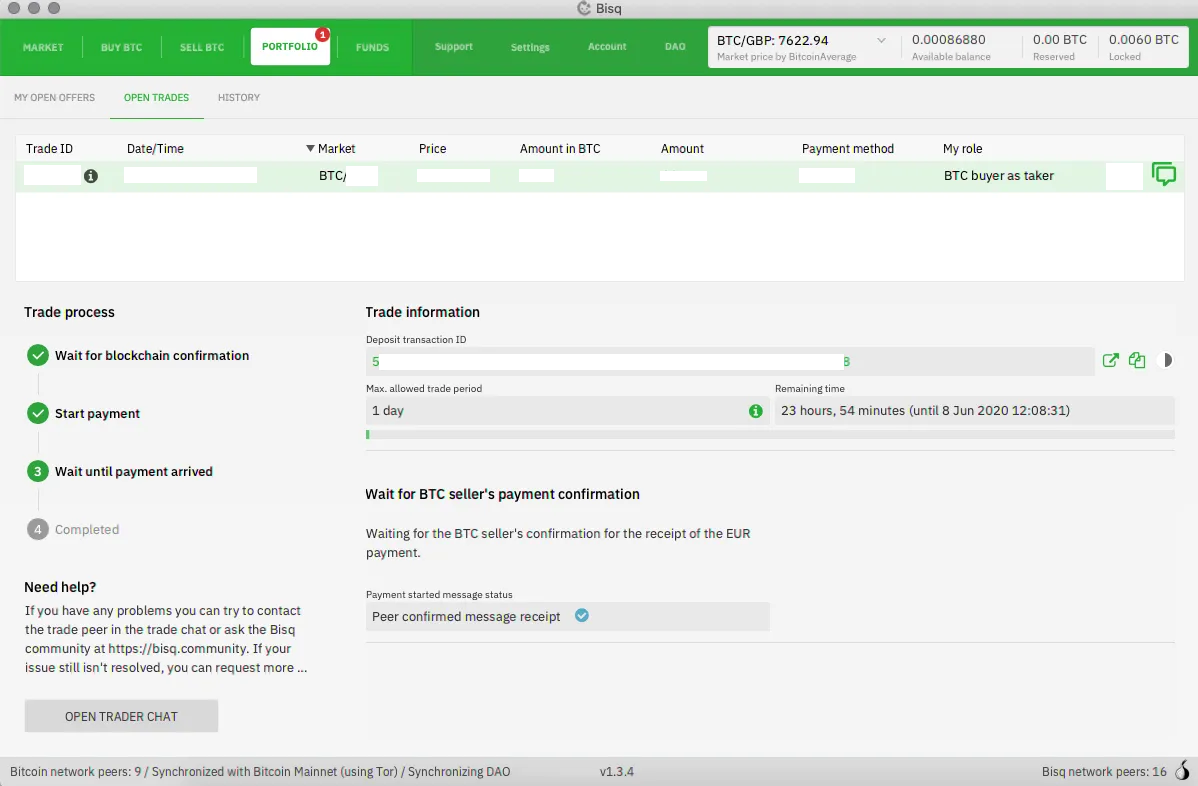Open the Funds section

coord(372,48)
